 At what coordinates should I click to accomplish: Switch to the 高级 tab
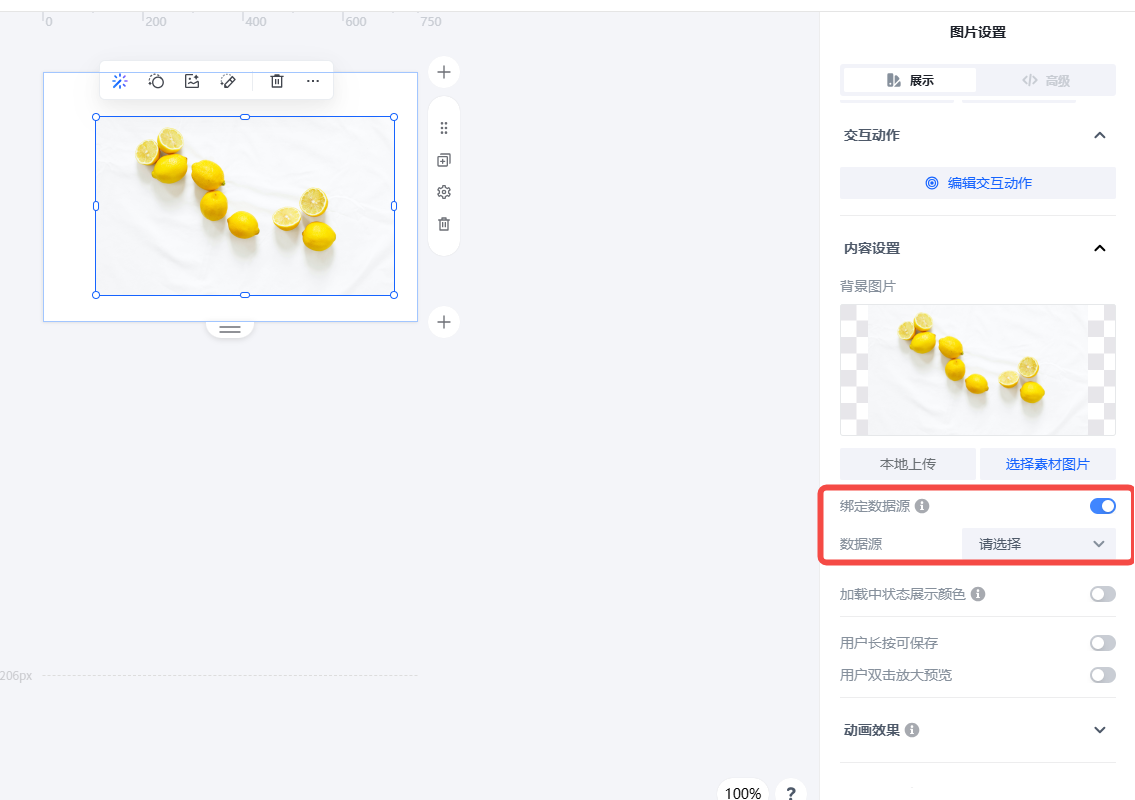click(1045, 80)
